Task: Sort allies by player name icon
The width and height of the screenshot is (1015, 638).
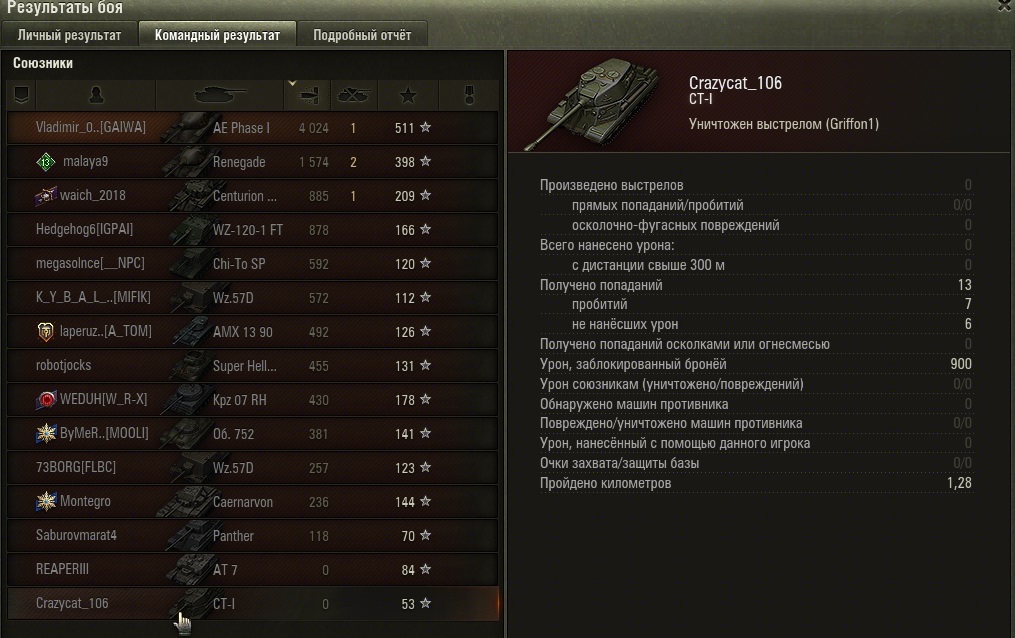Action: pyautogui.click(x=96, y=96)
